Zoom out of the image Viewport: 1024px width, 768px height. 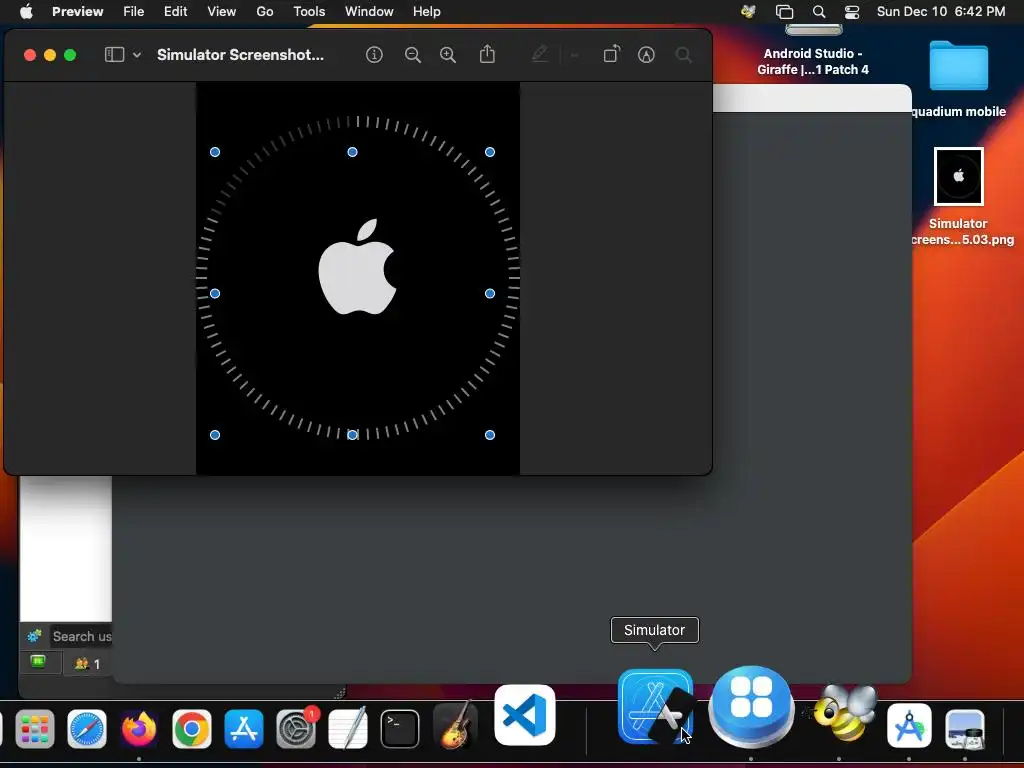pyautogui.click(x=412, y=55)
